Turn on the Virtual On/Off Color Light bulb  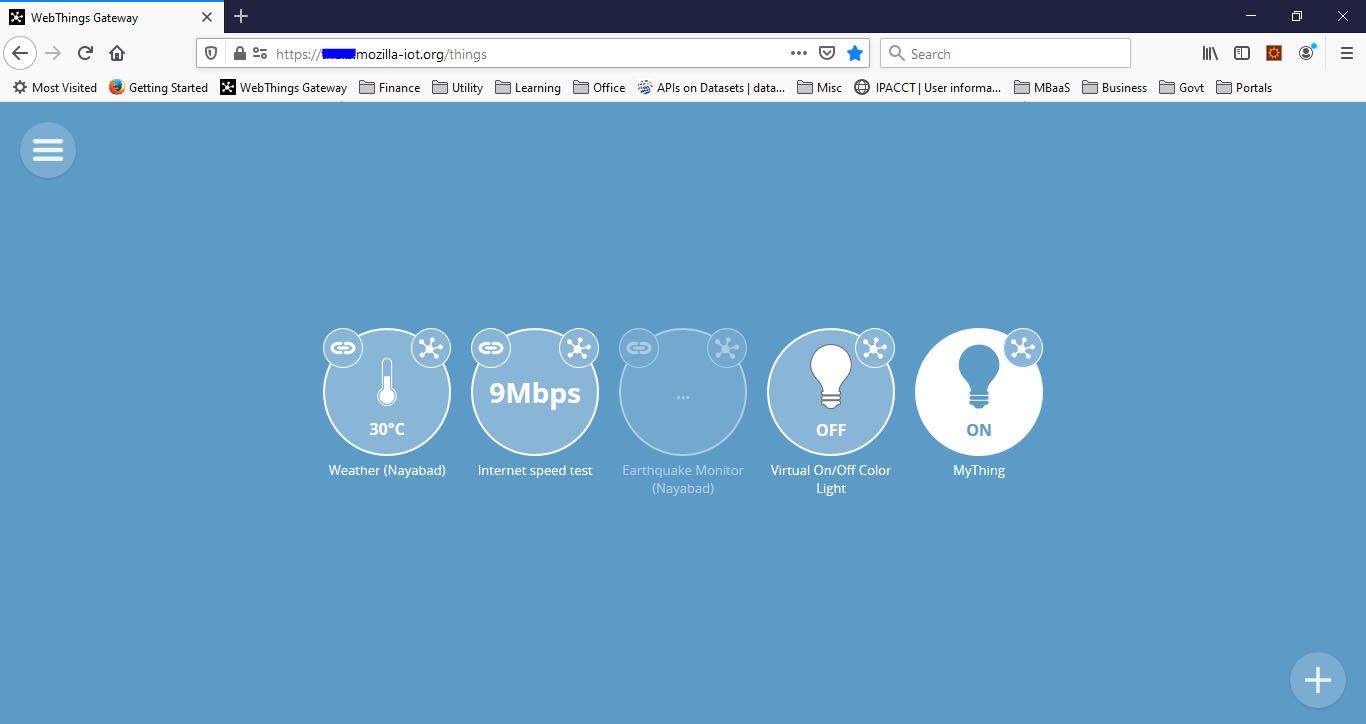[831, 391]
